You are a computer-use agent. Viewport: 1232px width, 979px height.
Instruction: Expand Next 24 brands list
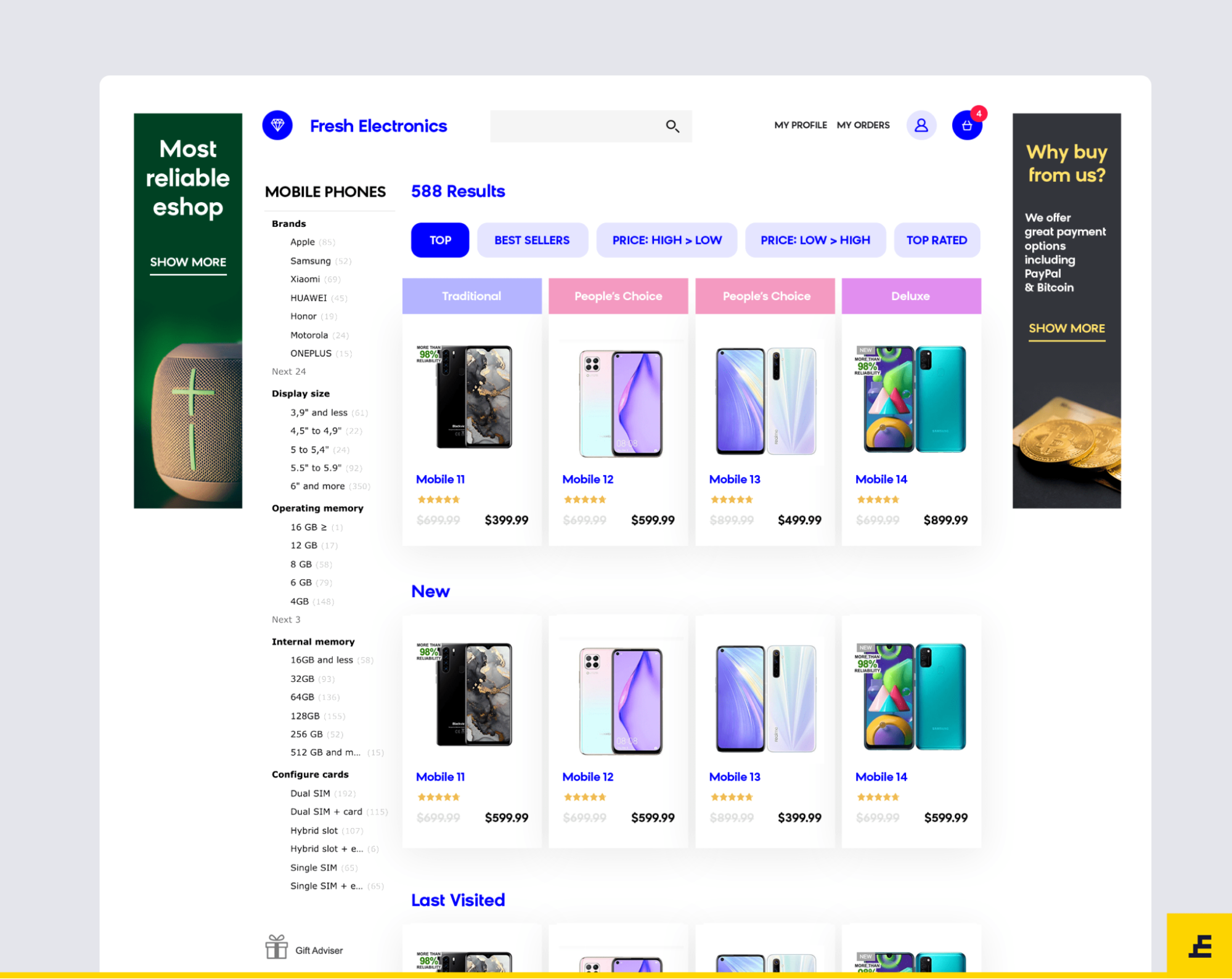[x=288, y=372]
